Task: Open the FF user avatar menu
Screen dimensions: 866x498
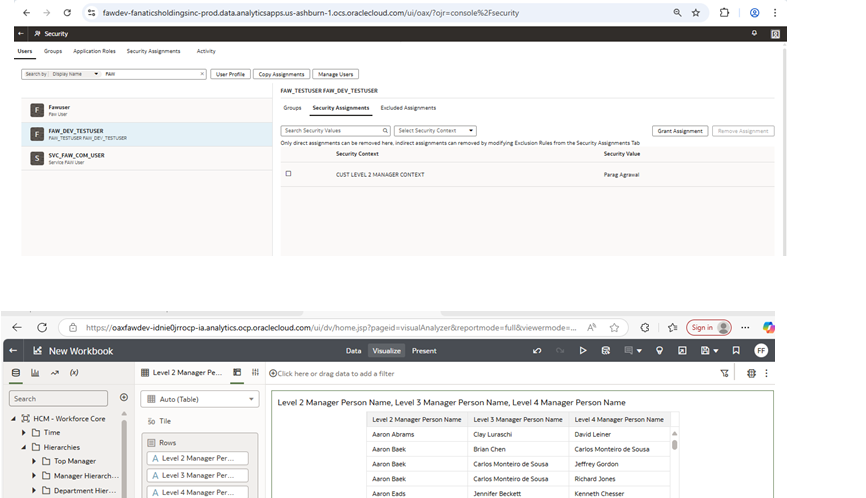Action: coord(761,351)
